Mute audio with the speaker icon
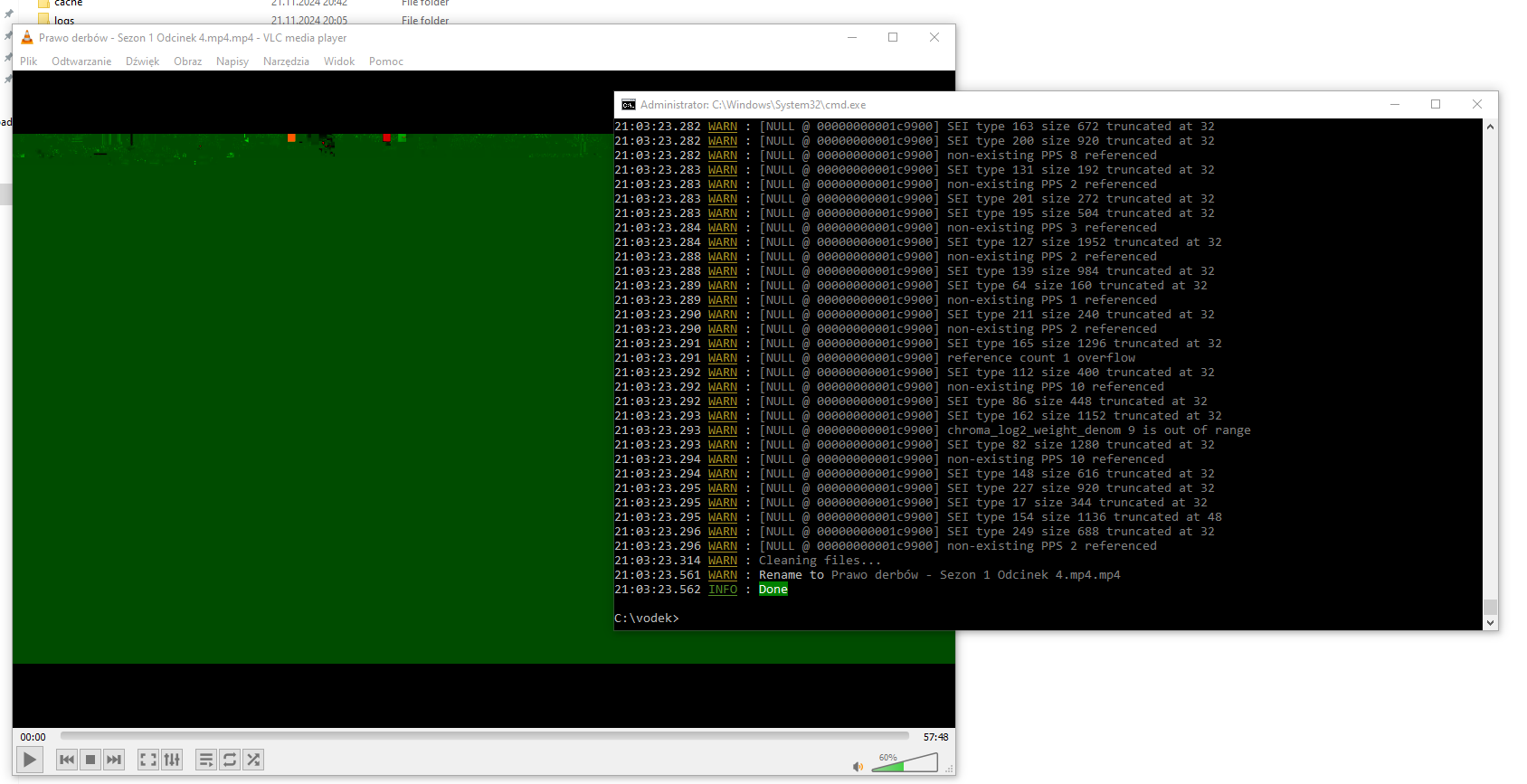1527x784 pixels. (x=858, y=767)
